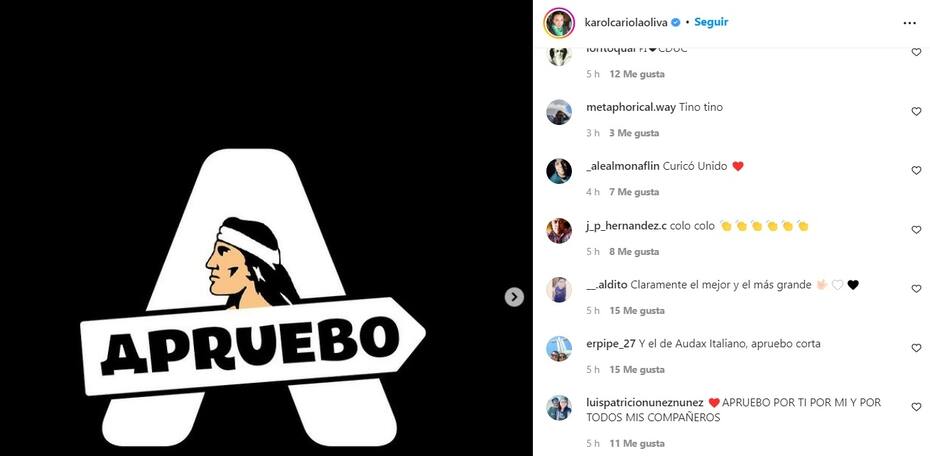Open the three-dots post options menu
This screenshot has height=456, width=930.
point(909,23)
